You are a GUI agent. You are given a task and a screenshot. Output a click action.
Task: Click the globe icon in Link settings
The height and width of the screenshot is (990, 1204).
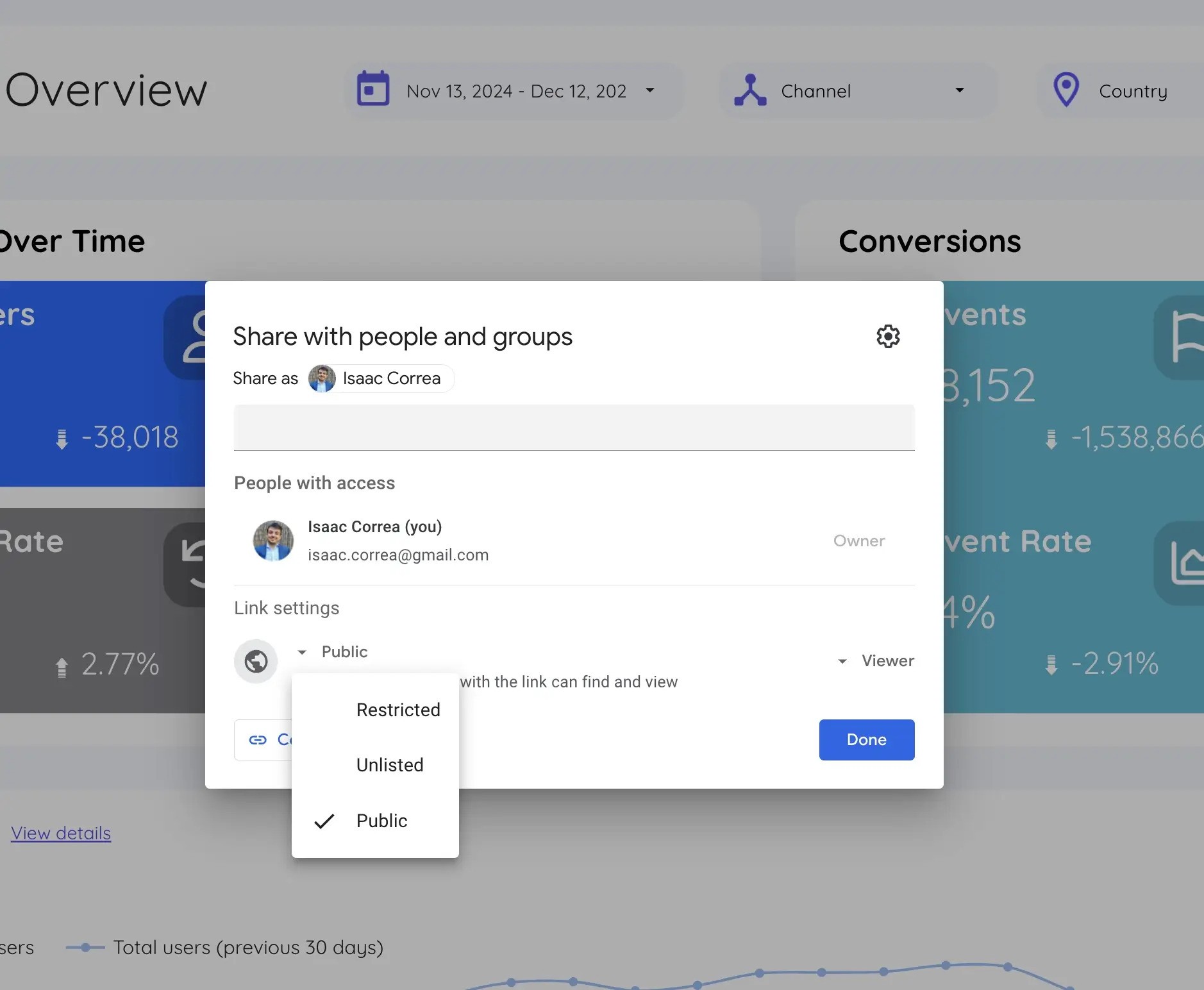(255, 660)
